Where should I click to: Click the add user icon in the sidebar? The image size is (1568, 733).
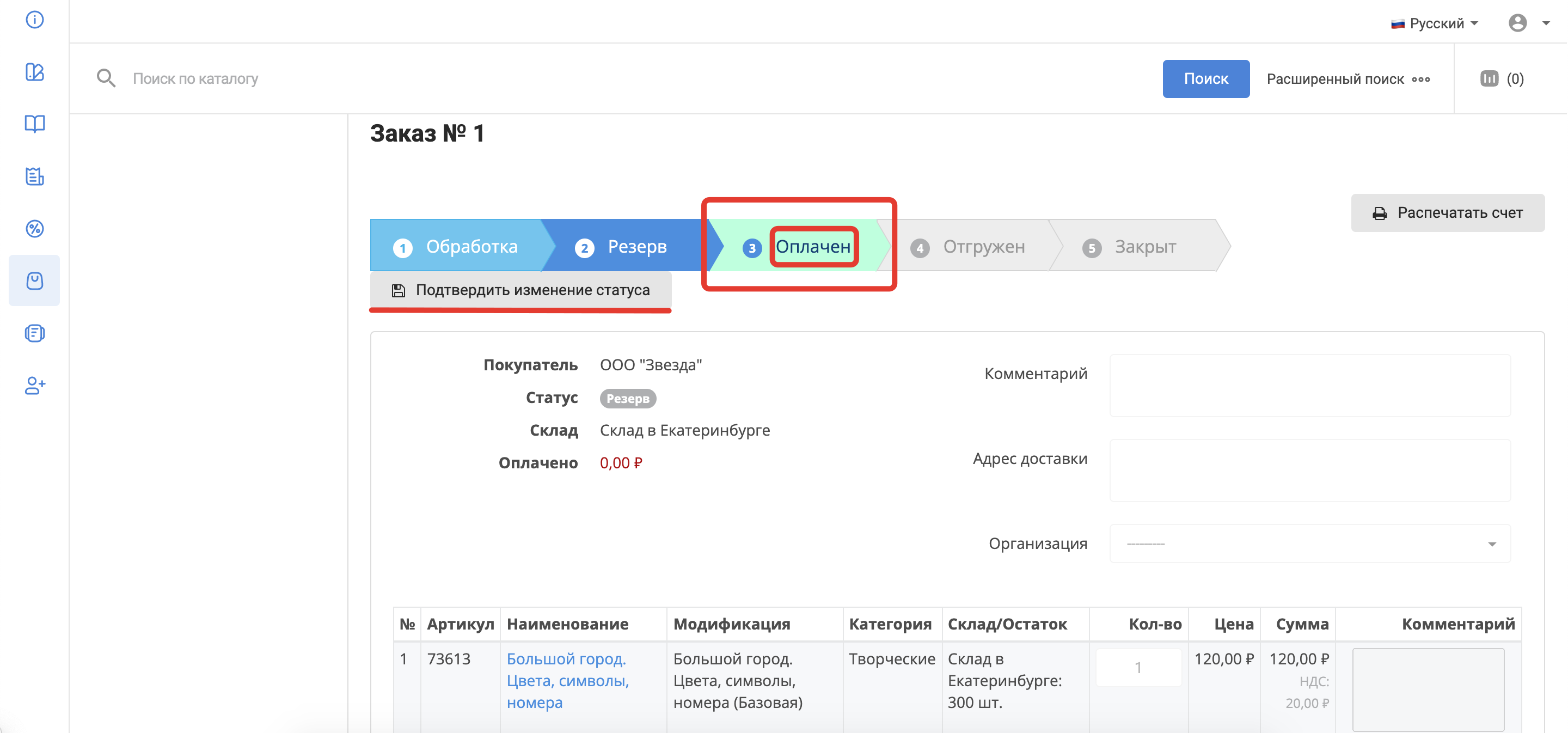coord(35,386)
